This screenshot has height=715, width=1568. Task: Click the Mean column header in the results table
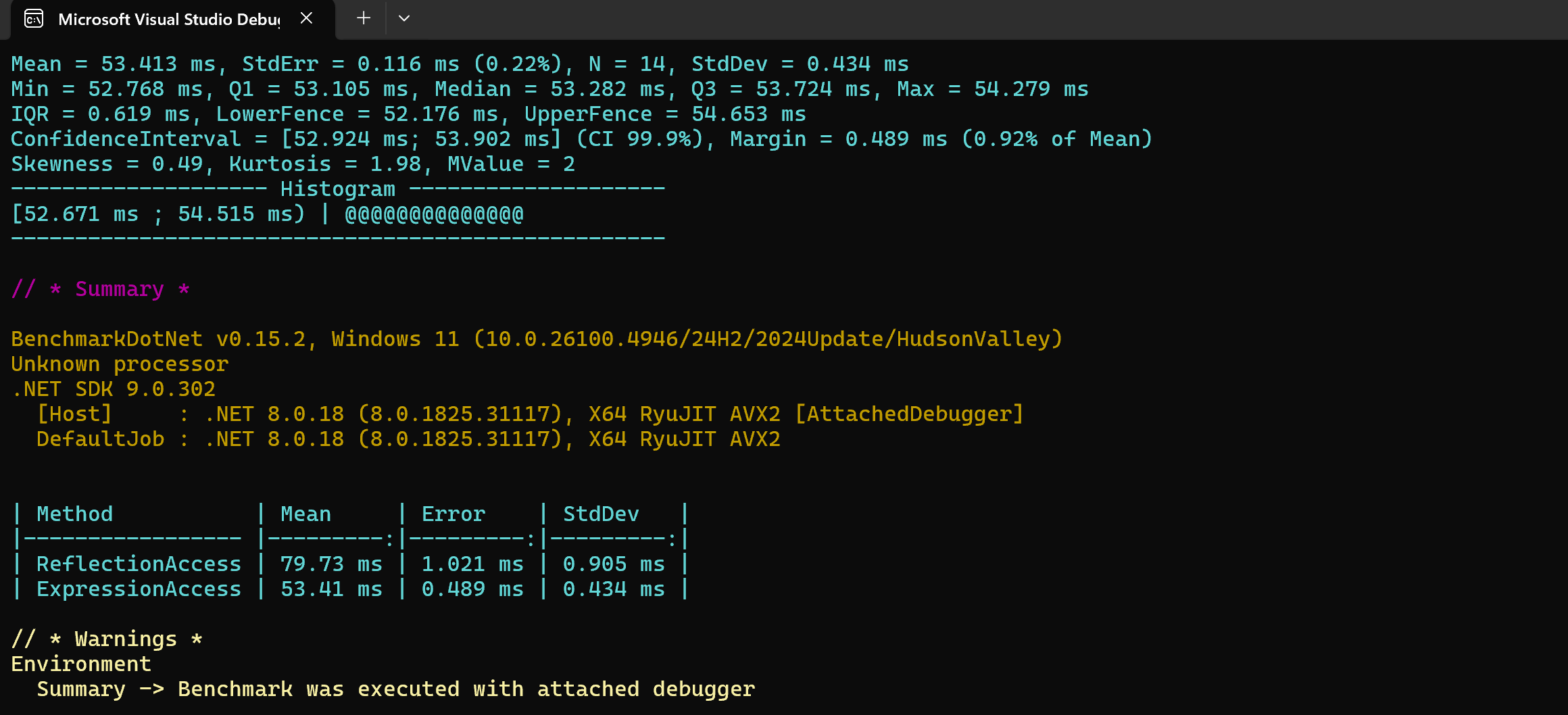(x=305, y=514)
